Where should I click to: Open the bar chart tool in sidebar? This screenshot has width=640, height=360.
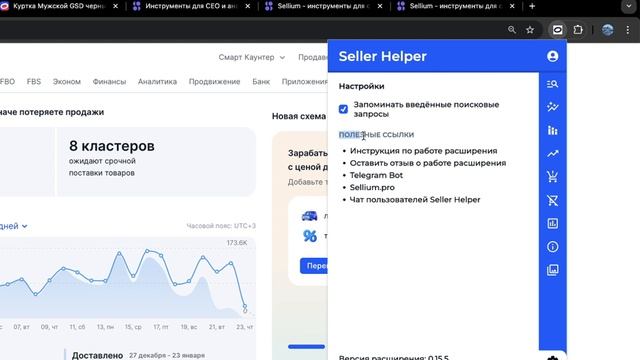click(x=552, y=131)
